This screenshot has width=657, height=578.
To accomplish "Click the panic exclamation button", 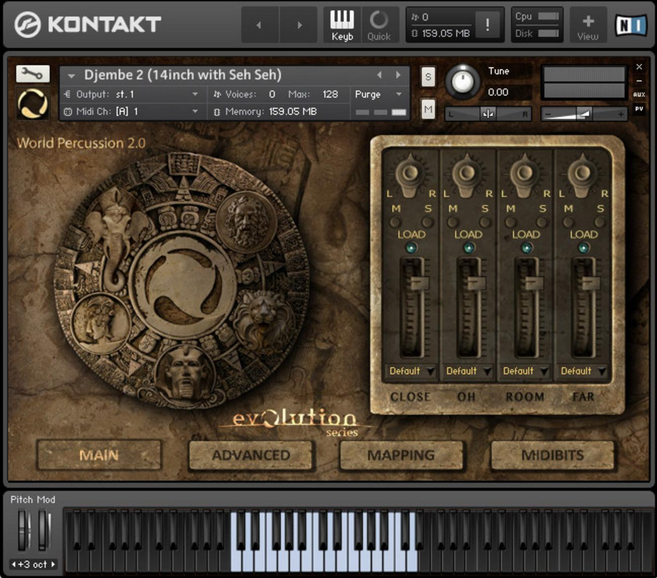I will coord(487,25).
